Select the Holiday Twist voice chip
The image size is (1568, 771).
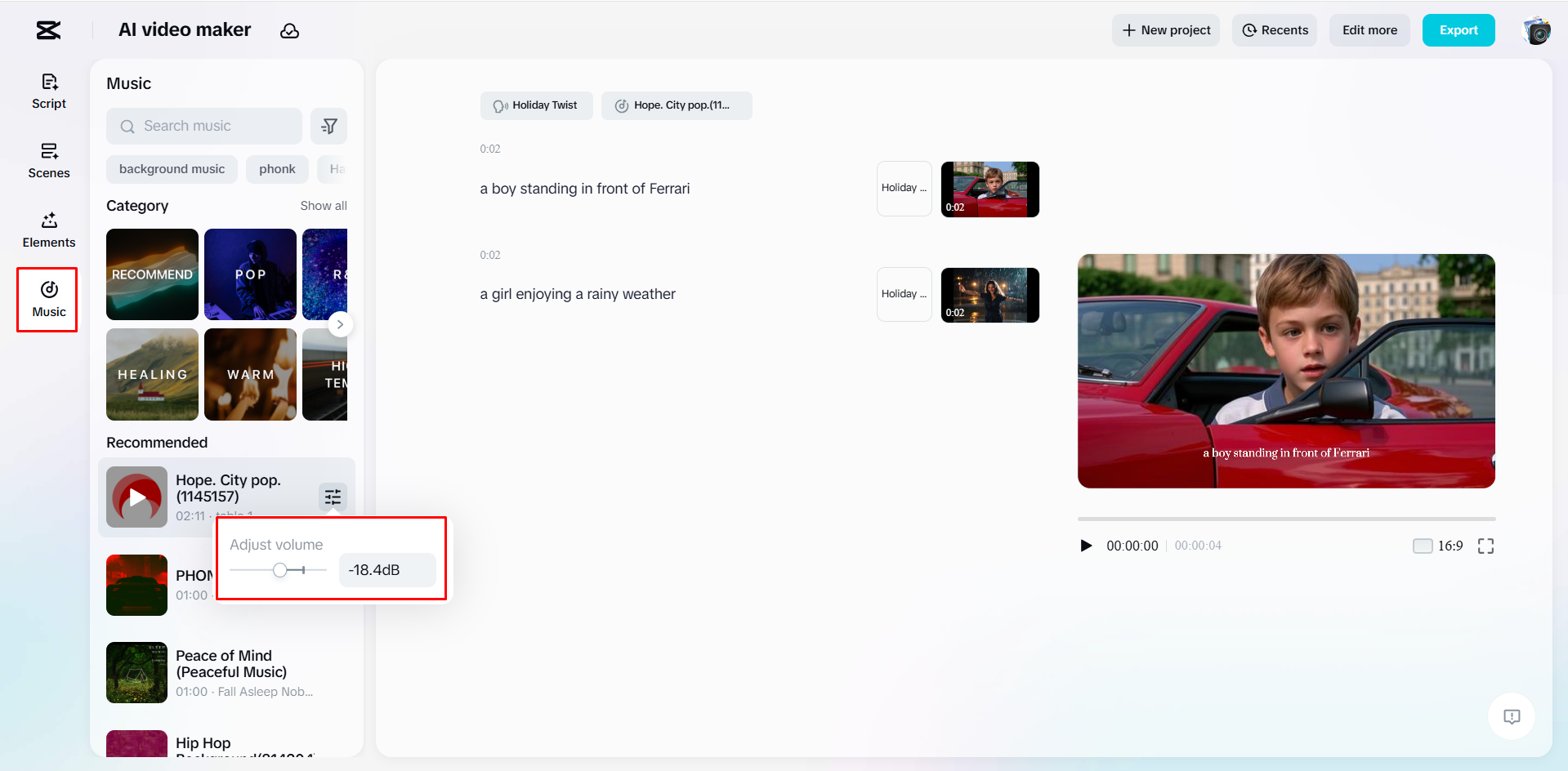[x=536, y=105]
